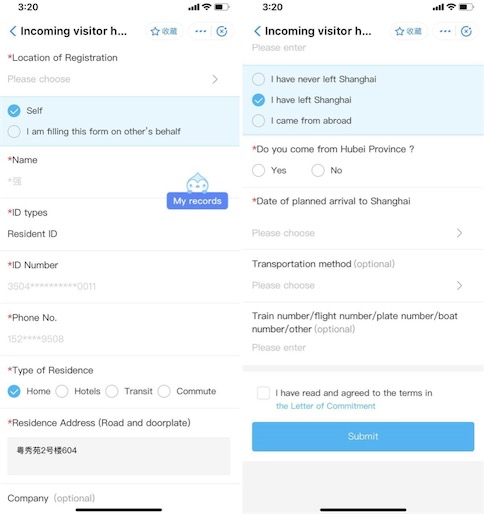Open the three-dot menu on the left screen
Screen dimensions: 484x514
point(201,31)
